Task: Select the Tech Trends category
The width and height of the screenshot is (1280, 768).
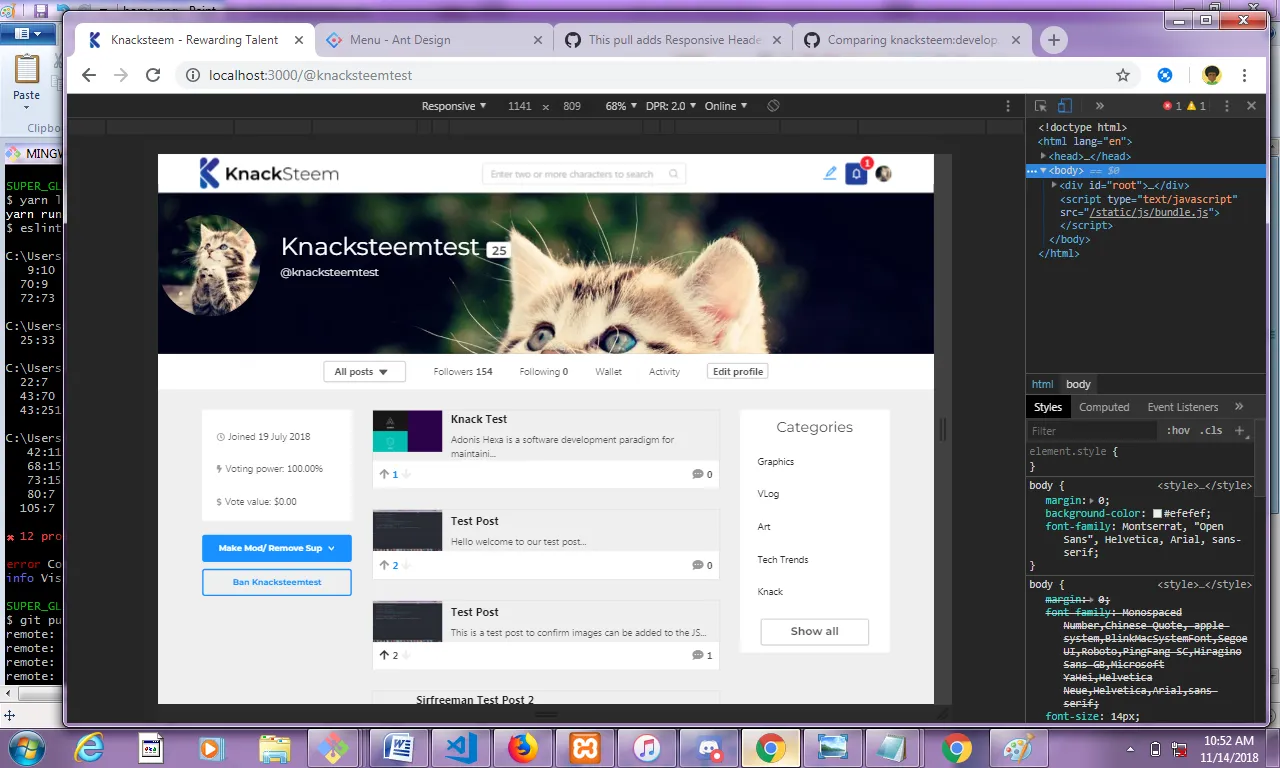Action: click(x=783, y=560)
